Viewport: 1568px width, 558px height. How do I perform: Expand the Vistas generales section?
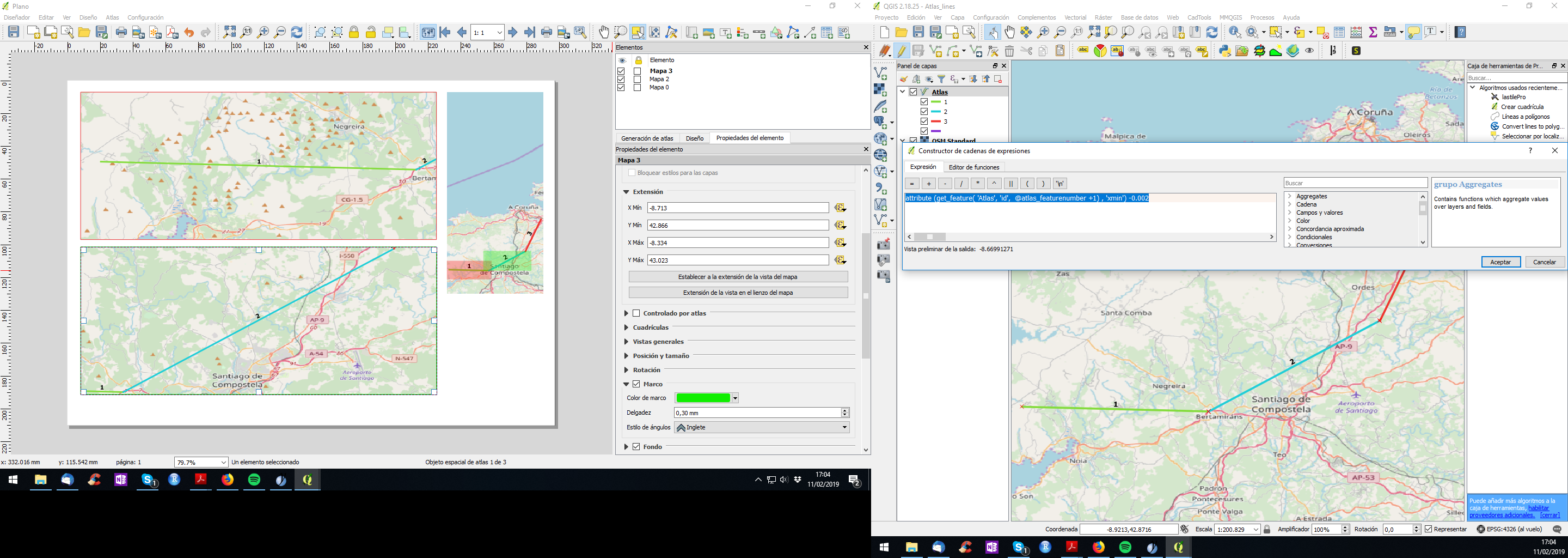click(626, 342)
